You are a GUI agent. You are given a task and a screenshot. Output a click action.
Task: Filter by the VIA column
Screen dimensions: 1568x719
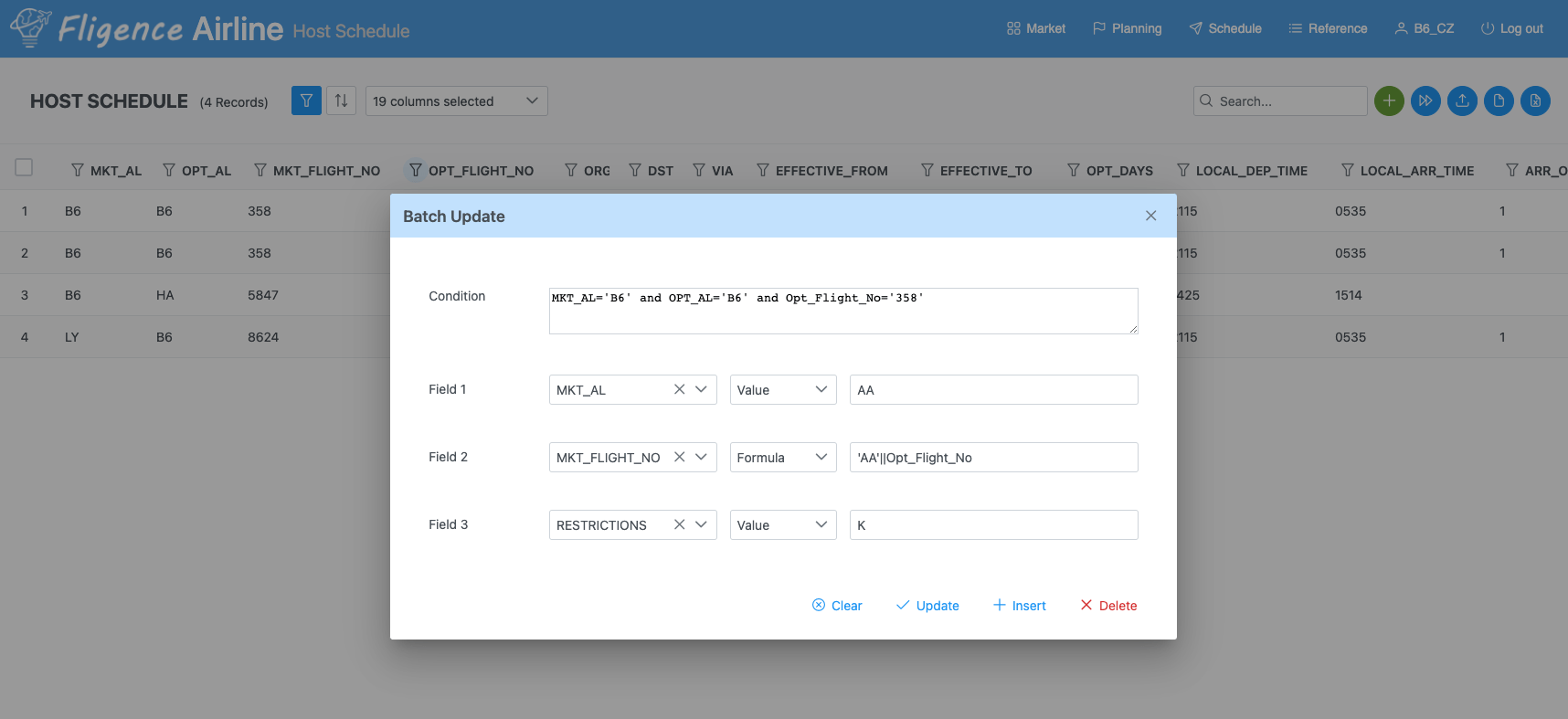point(699,170)
